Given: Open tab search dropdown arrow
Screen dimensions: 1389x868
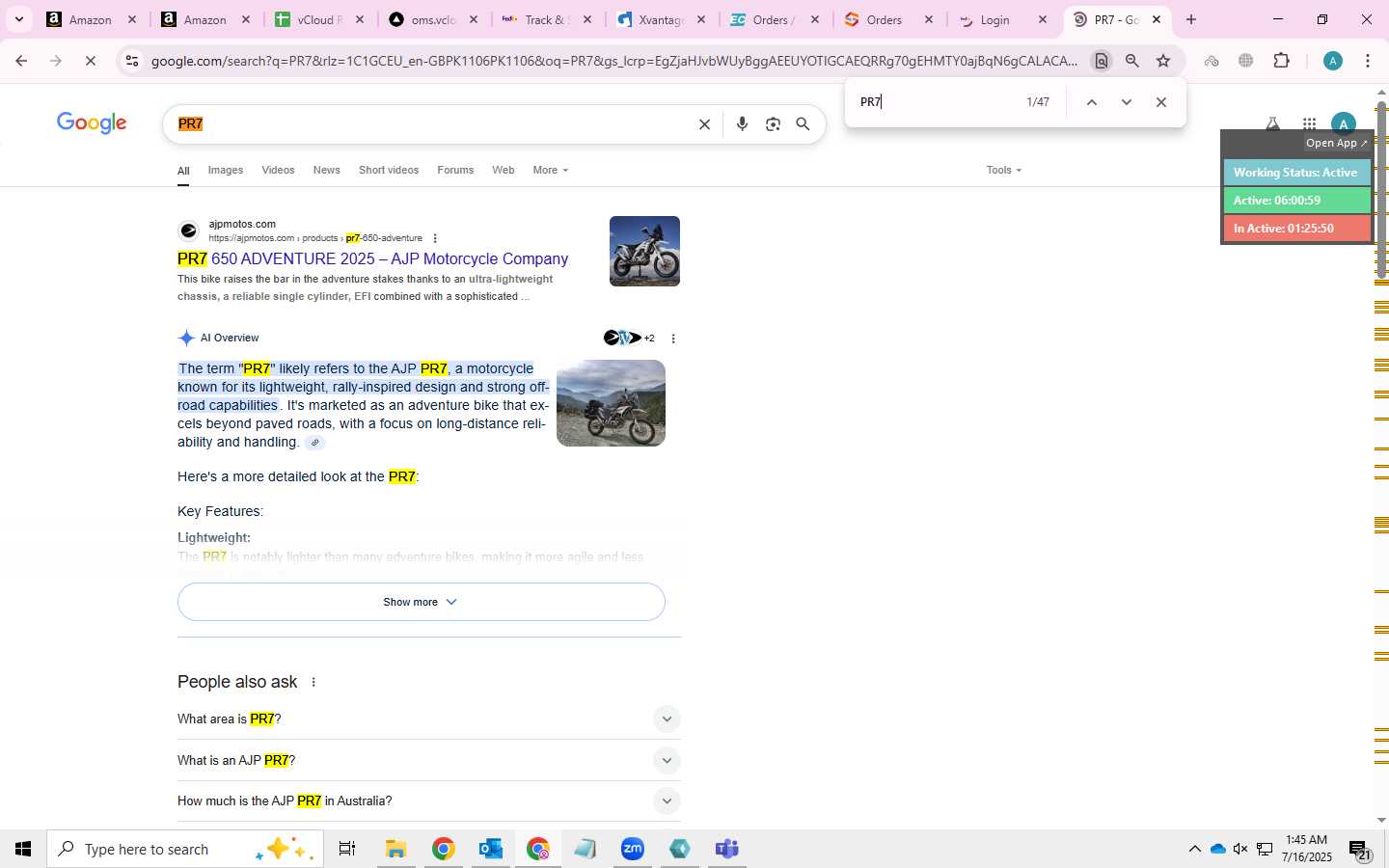Looking at the screenshot, I should pos(18,19).
